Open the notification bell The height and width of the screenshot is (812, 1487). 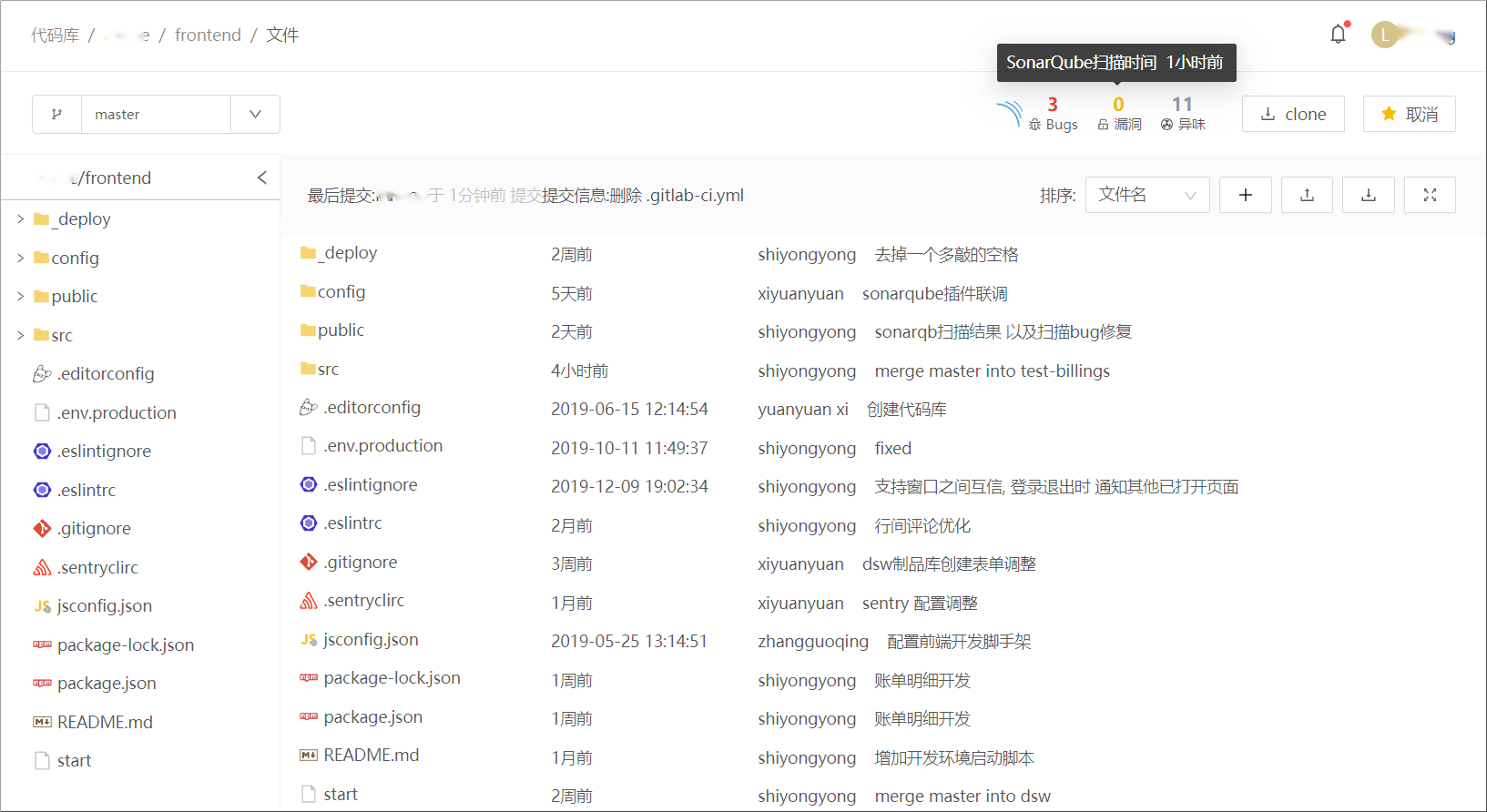point(1338,35)
